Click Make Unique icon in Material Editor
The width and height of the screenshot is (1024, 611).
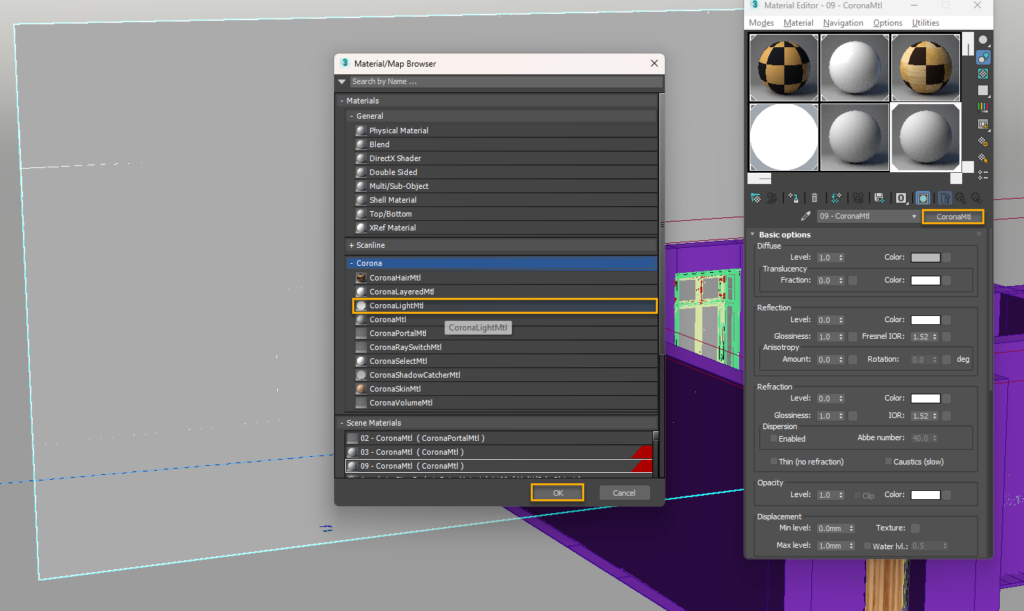coord(858,198)
